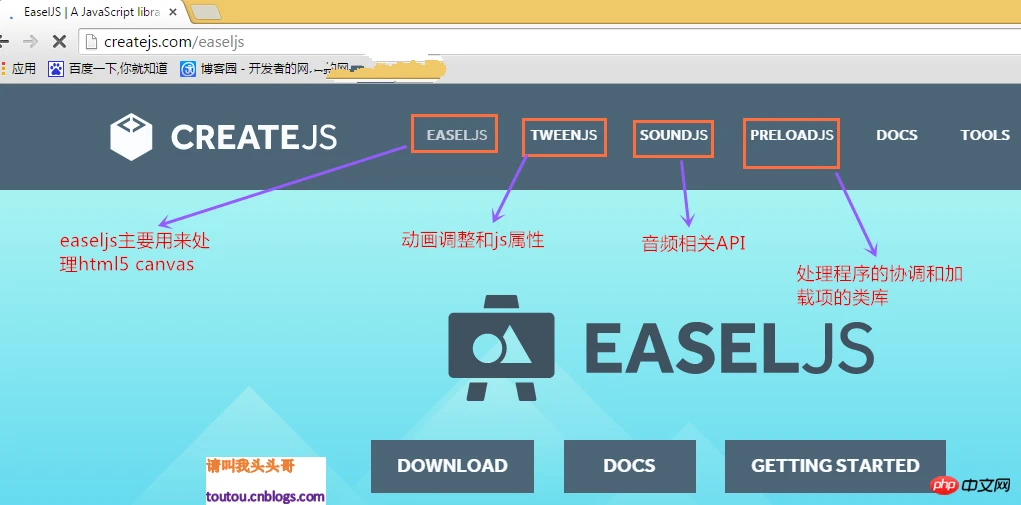The height and width of the screenshot is (505, 1021).
Task: Open the SOUNDJS navigation item
Action: (x=673, y=135)
